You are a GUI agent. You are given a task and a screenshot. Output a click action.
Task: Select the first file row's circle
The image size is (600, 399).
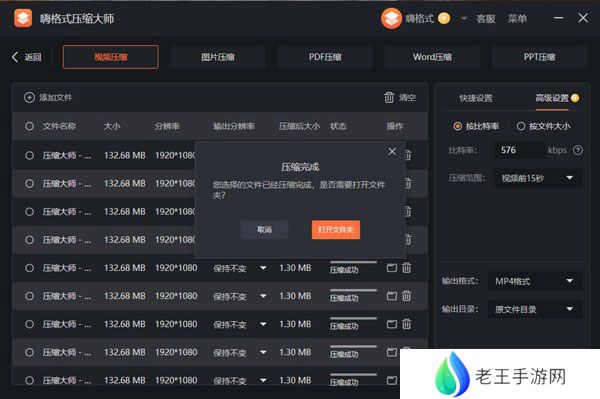(29, 155)
